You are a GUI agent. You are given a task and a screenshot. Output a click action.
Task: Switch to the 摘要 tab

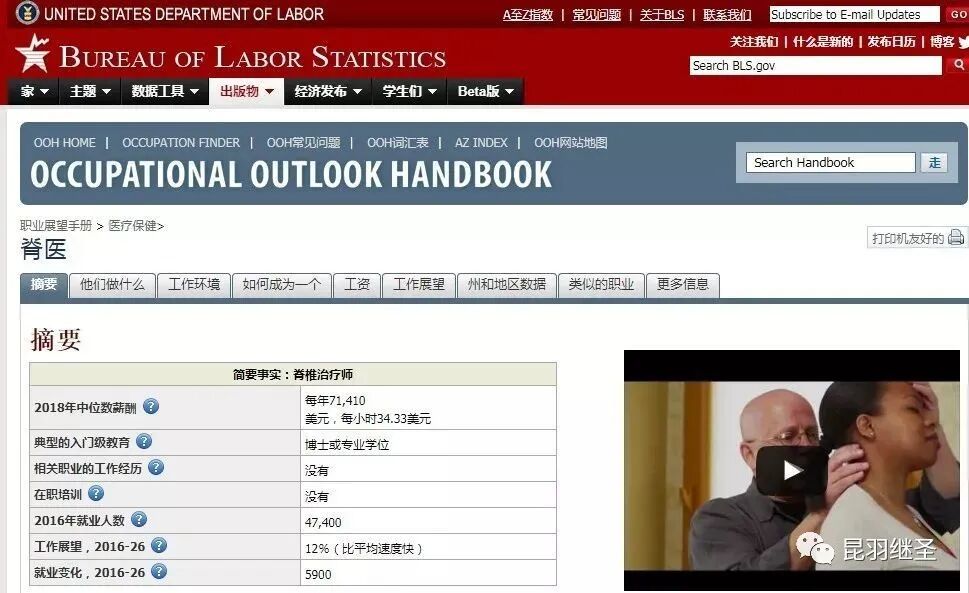pos(44,285)
